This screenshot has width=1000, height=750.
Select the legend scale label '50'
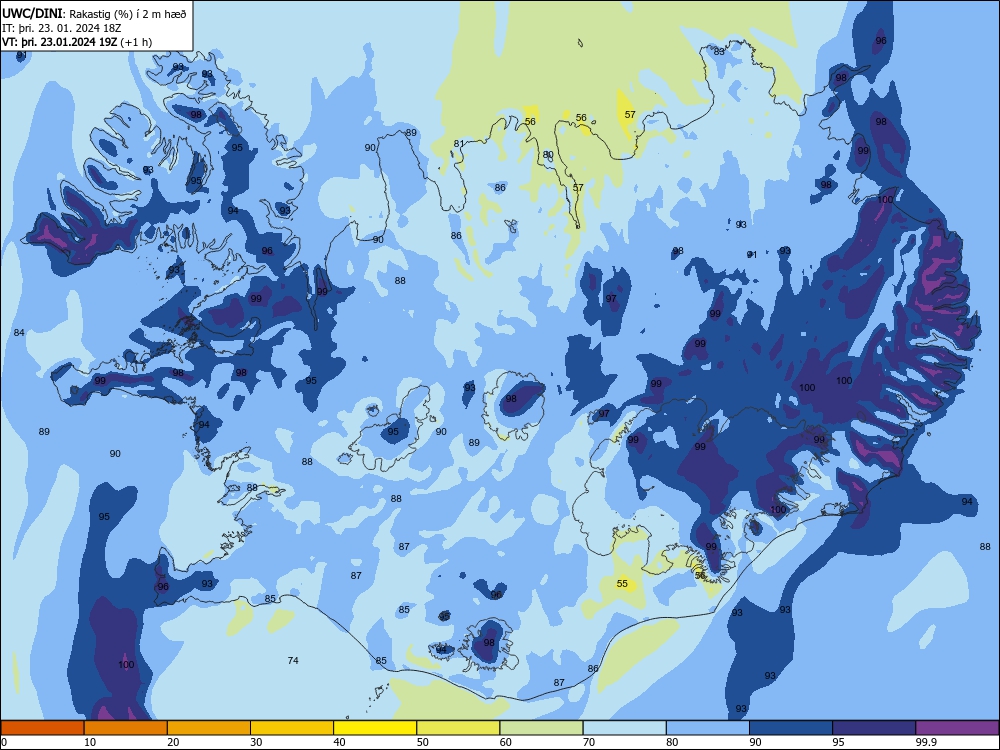click(x=423, y=742)
